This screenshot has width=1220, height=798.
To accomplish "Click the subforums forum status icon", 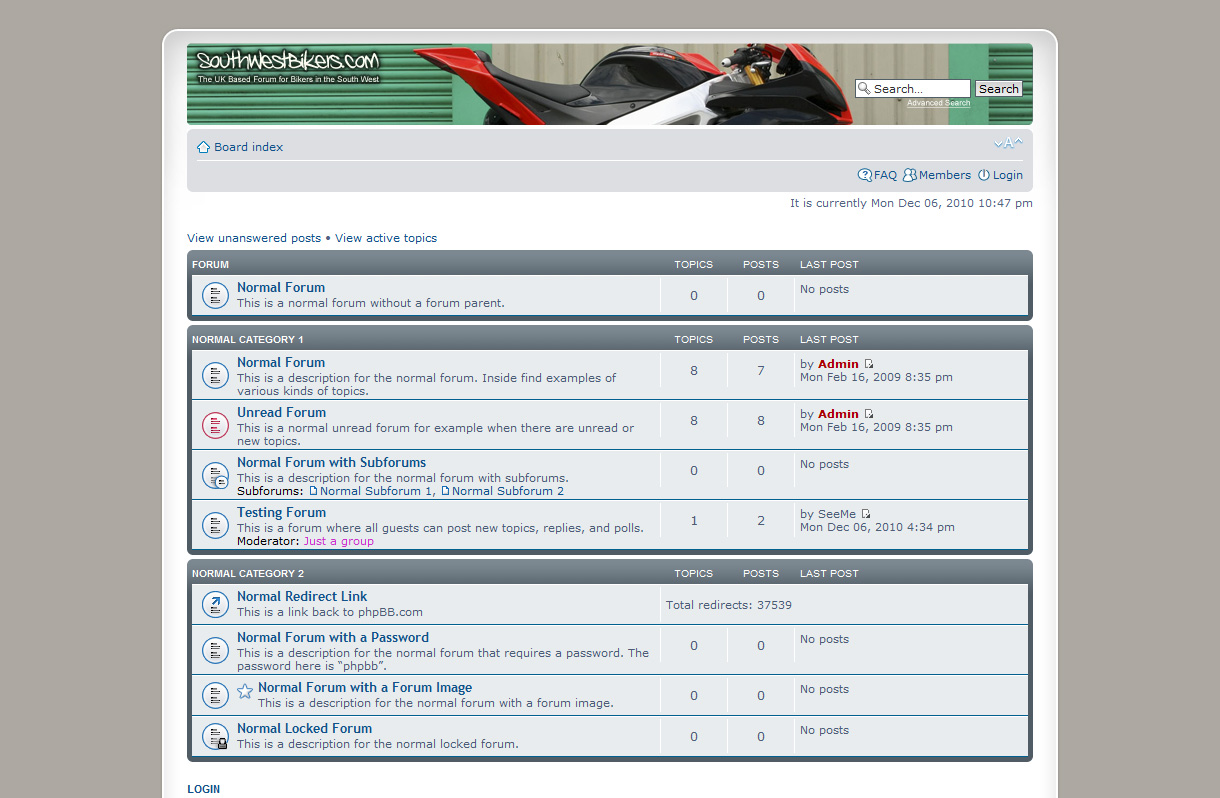I will [x=215, y=476].
